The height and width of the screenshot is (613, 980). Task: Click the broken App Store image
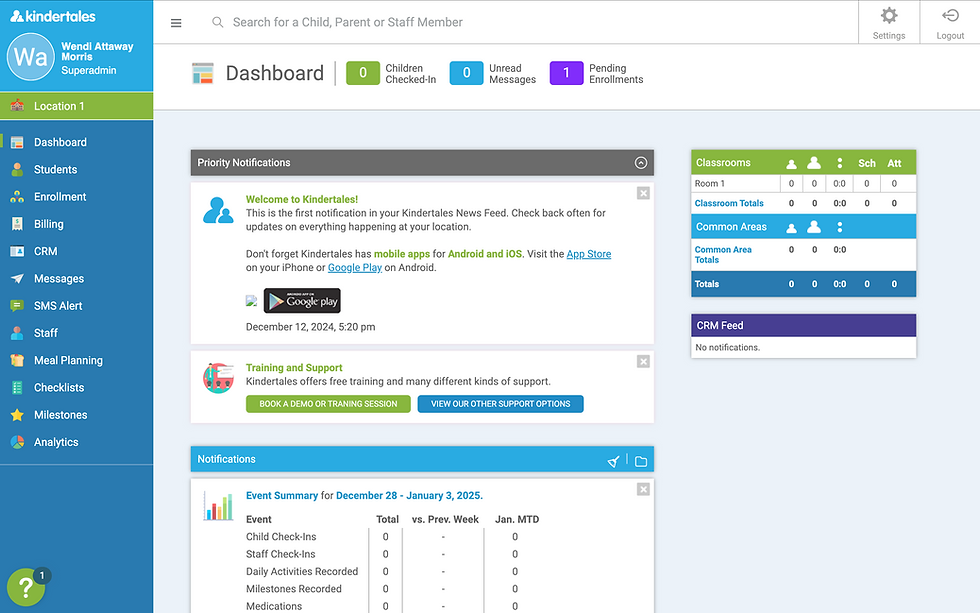[251, 301]
